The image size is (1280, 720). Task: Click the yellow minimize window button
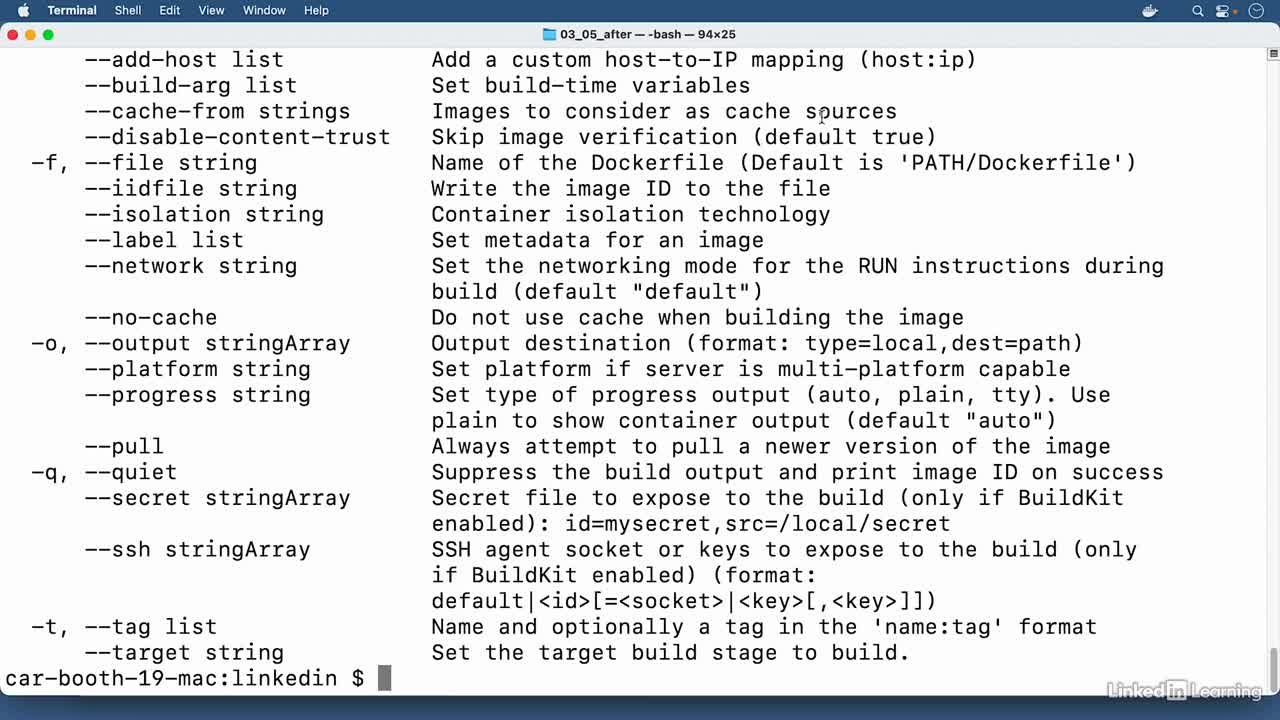(30, 34)
